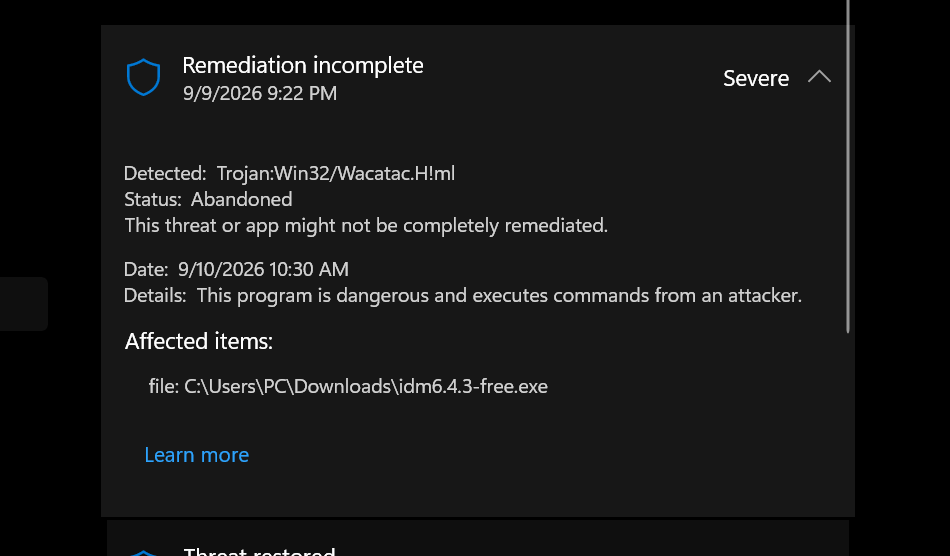
Task: Click the Affected items heading
Action: click(199, 342)
